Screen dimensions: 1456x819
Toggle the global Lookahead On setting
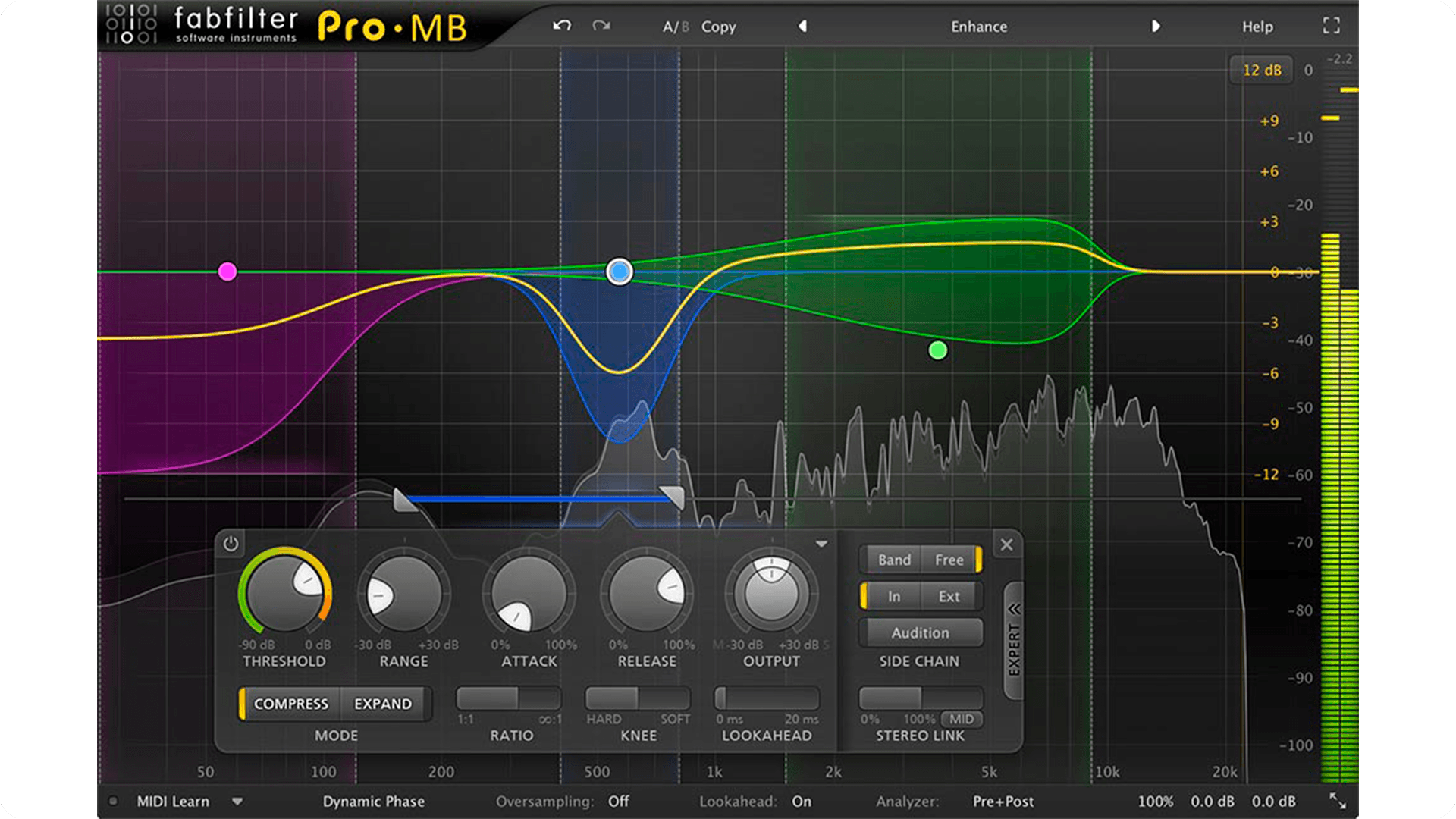[x=802, y=802]
